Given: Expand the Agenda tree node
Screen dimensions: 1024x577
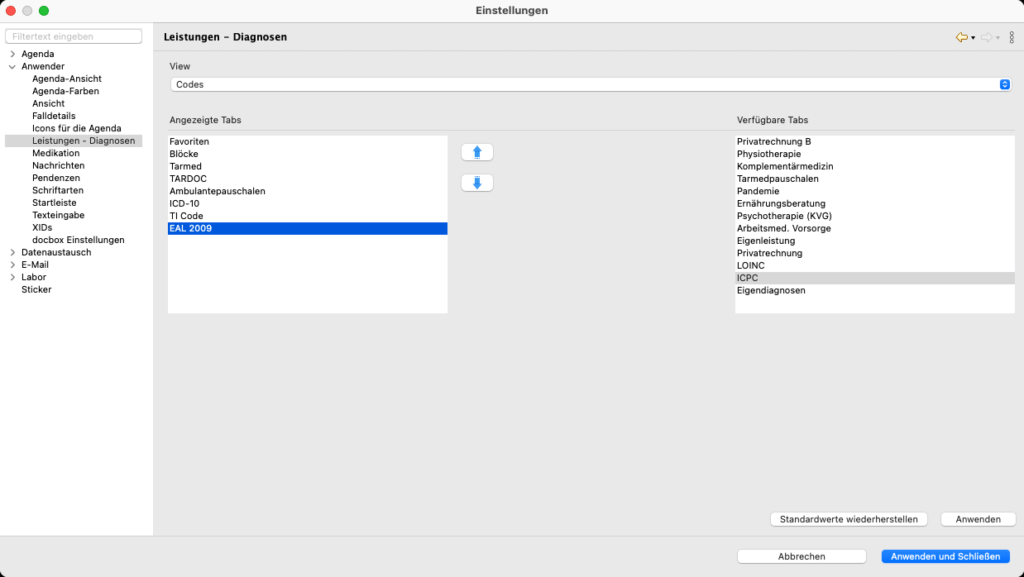Looking at the screenshot, I should [x=12, y=54].
